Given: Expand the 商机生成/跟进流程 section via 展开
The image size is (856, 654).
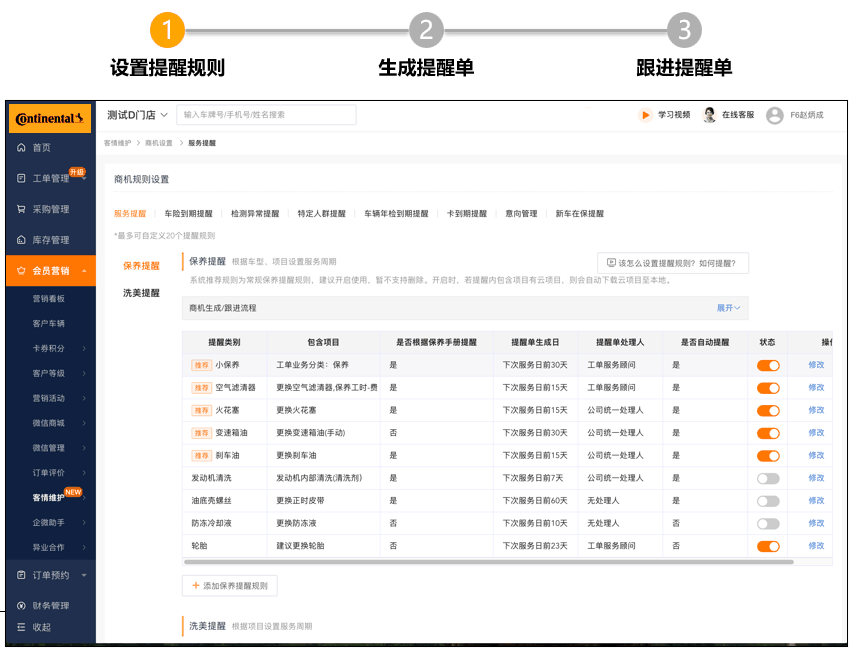Looking at the screenshot, I should coord(728,308).
